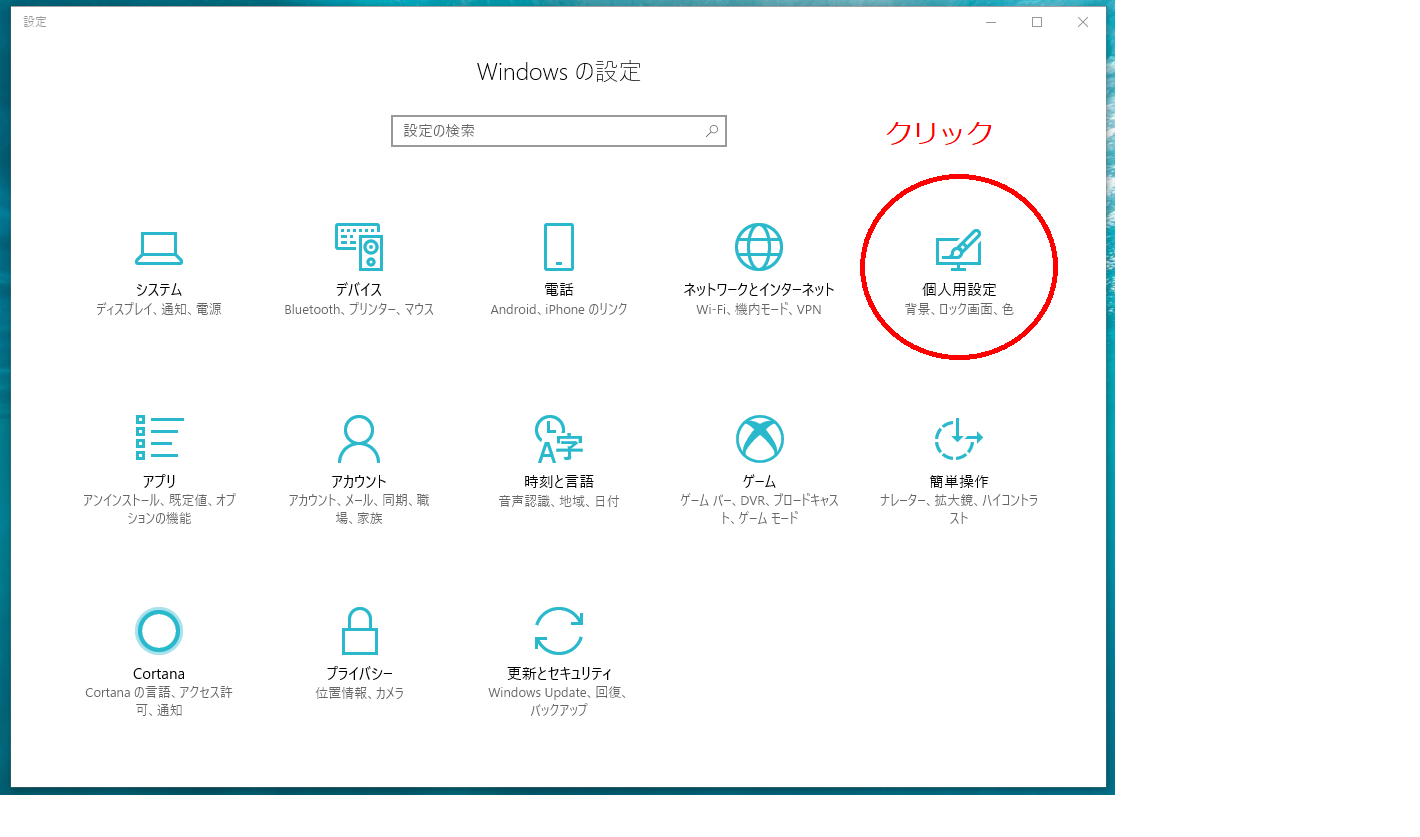
Task: Open the プライバシー padlock icon
Action: click(359, 631)
